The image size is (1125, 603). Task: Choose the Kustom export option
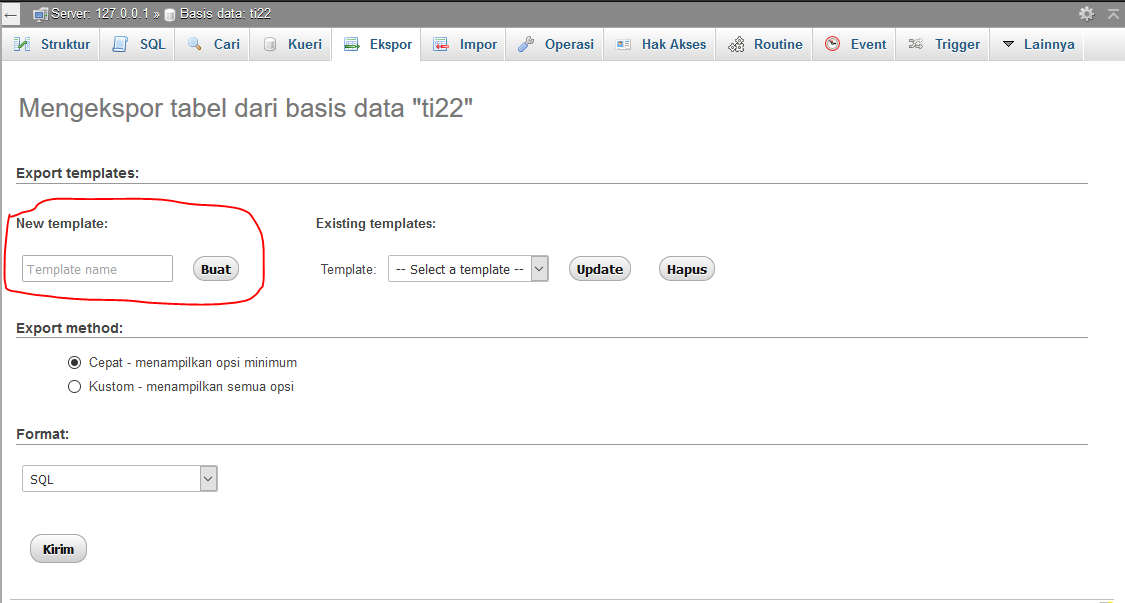click(75, 386)
